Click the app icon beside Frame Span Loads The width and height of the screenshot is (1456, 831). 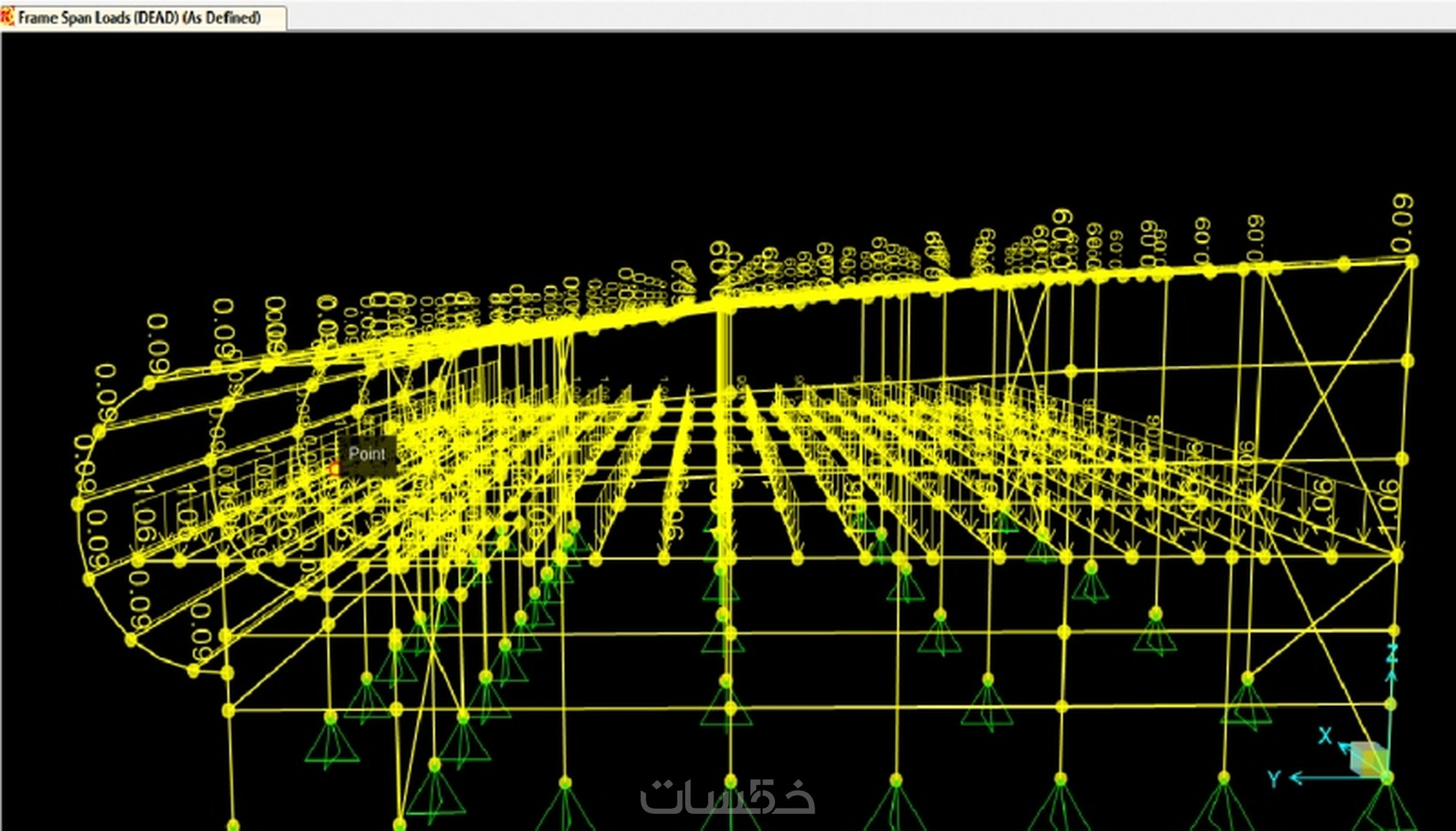coord(7,17)
